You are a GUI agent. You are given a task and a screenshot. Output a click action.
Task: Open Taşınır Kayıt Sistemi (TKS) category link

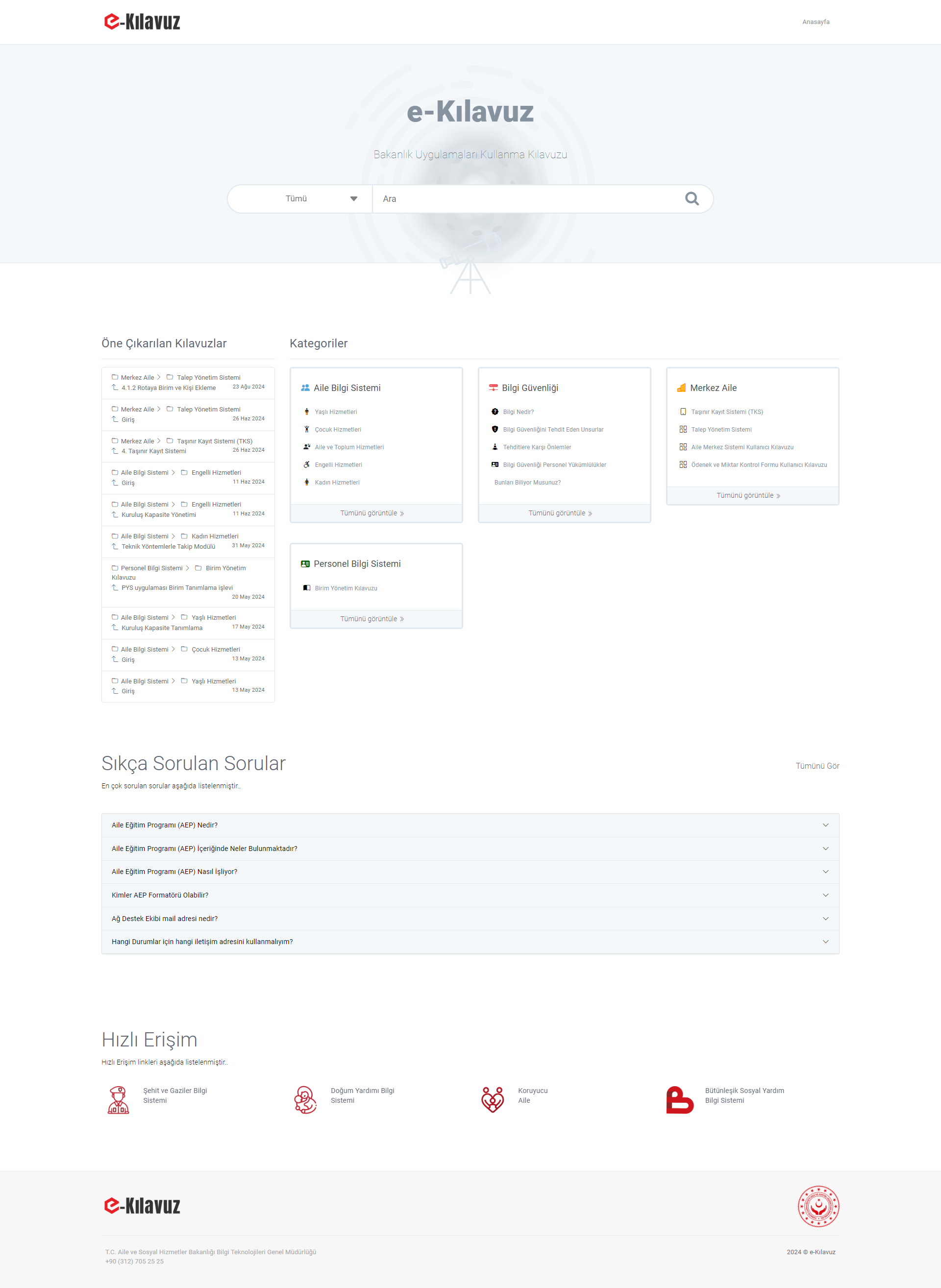727,412
